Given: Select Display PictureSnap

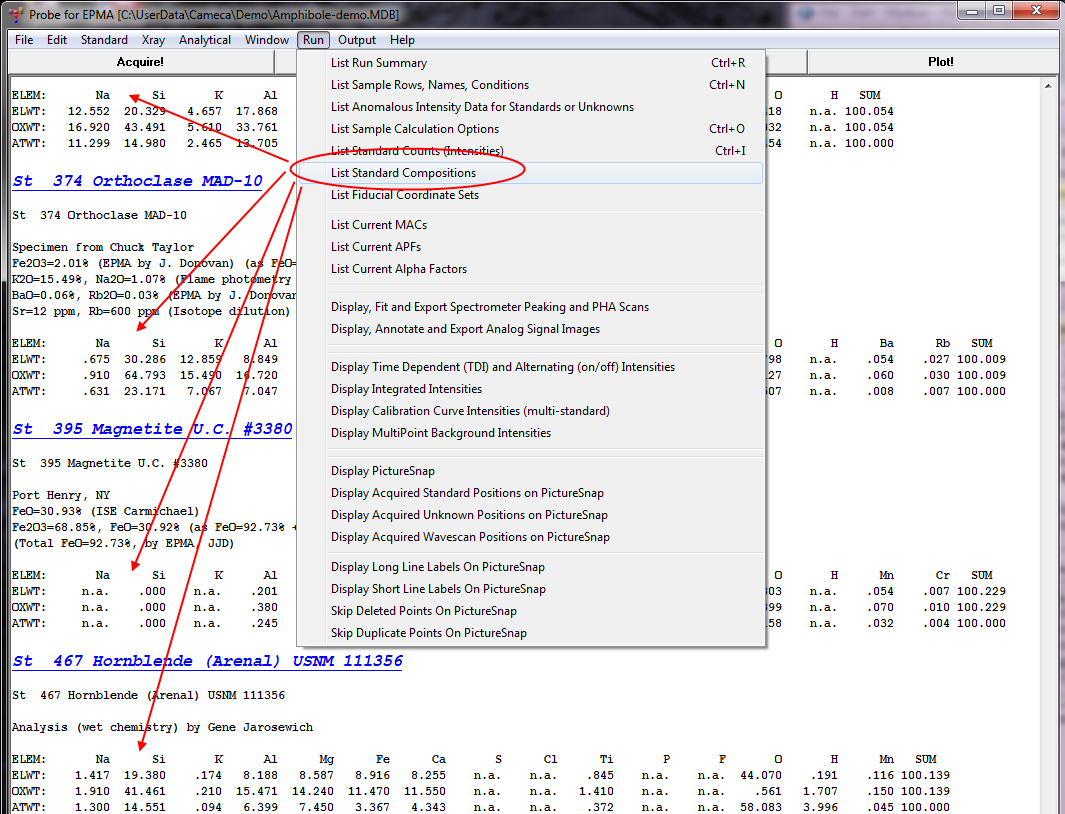Looking at the screenshot, I should click(383, 471).
